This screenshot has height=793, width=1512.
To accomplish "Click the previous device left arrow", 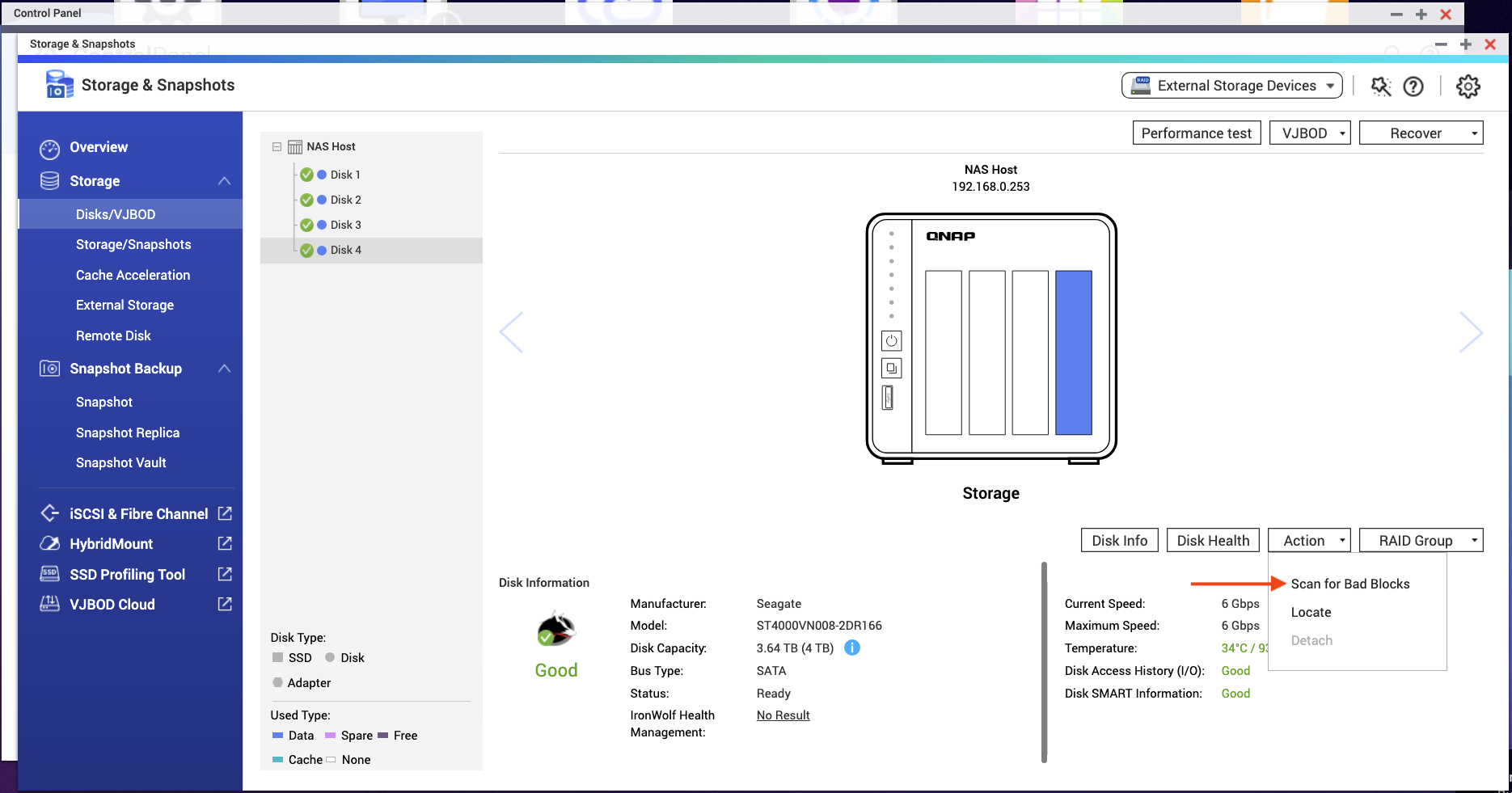I will (512, 332).
